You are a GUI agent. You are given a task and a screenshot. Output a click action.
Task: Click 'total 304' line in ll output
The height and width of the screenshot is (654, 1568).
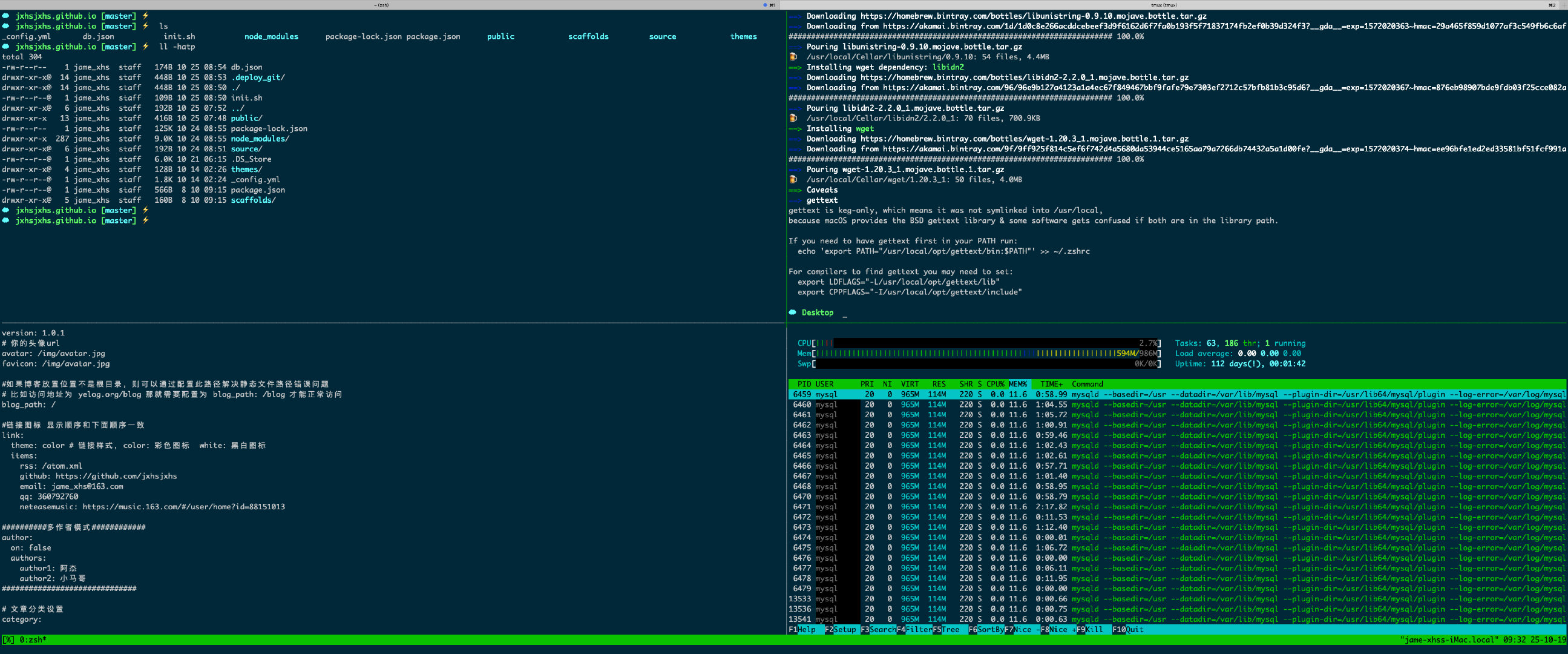click(x=22, y=57)
